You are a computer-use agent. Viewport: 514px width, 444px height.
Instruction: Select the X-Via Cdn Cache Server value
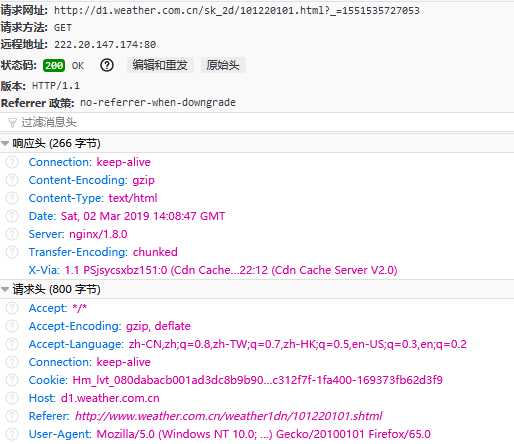click(x=231, y=270)
